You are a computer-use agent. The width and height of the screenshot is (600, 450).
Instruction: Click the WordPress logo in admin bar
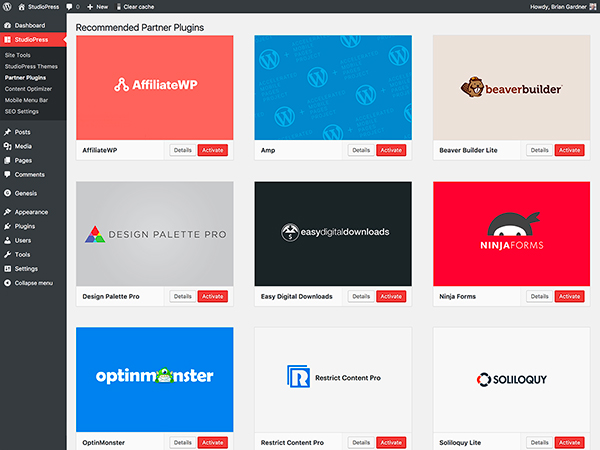coord(7,7)
